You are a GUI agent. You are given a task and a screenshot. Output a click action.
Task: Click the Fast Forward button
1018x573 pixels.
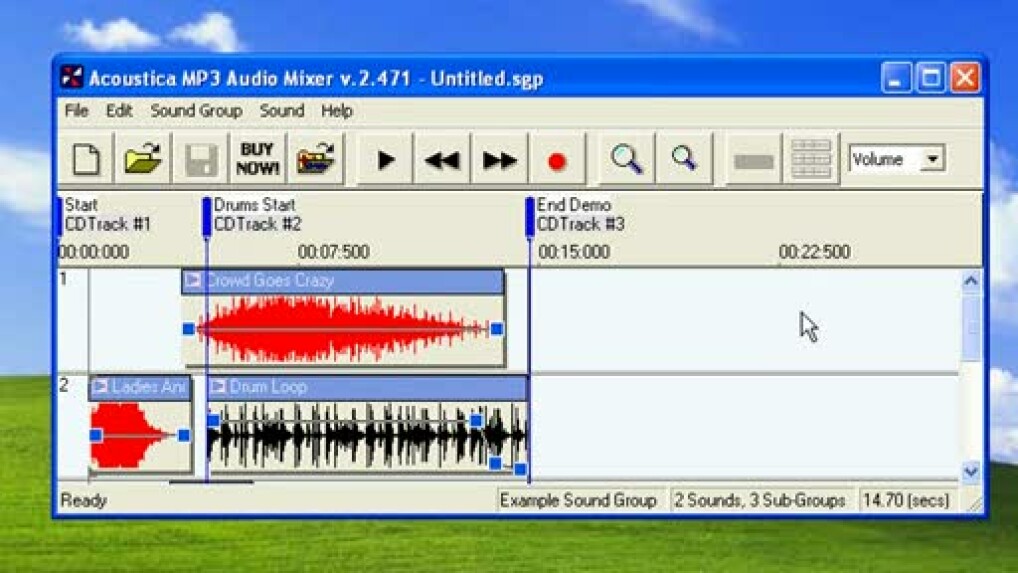[x=499, y=160]
